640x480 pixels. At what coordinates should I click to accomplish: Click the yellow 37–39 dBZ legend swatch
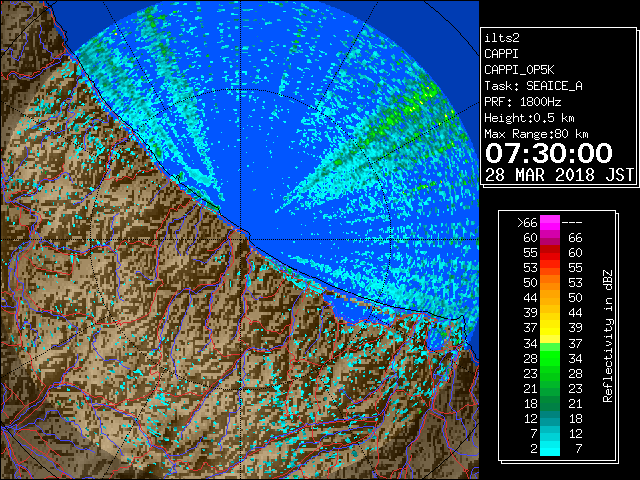point(549,328)
